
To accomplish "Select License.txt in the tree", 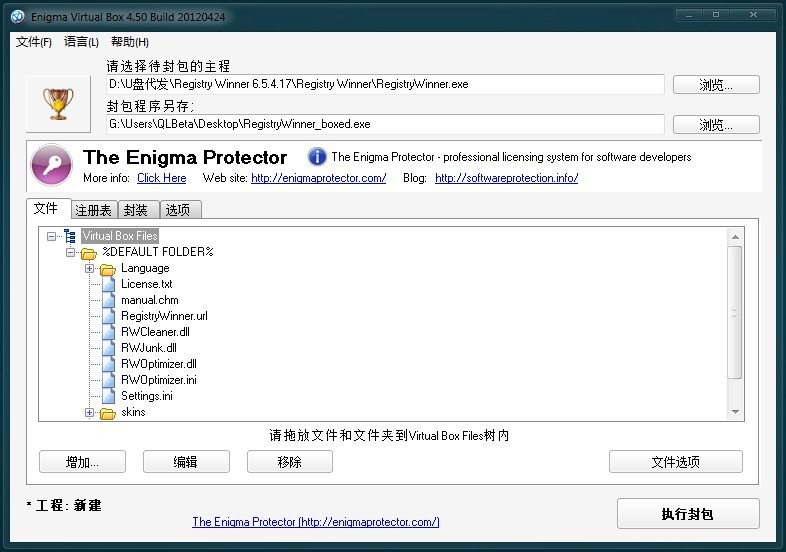I will click(147, 284).
